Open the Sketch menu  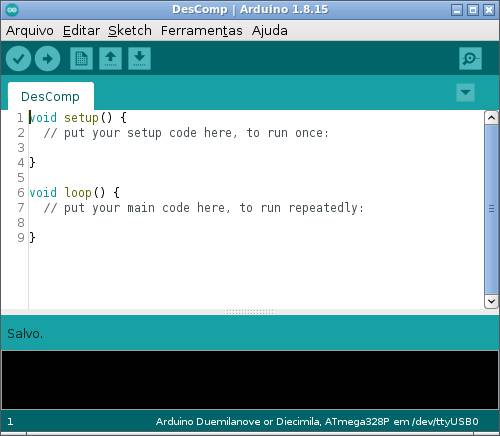pos(130,31)
